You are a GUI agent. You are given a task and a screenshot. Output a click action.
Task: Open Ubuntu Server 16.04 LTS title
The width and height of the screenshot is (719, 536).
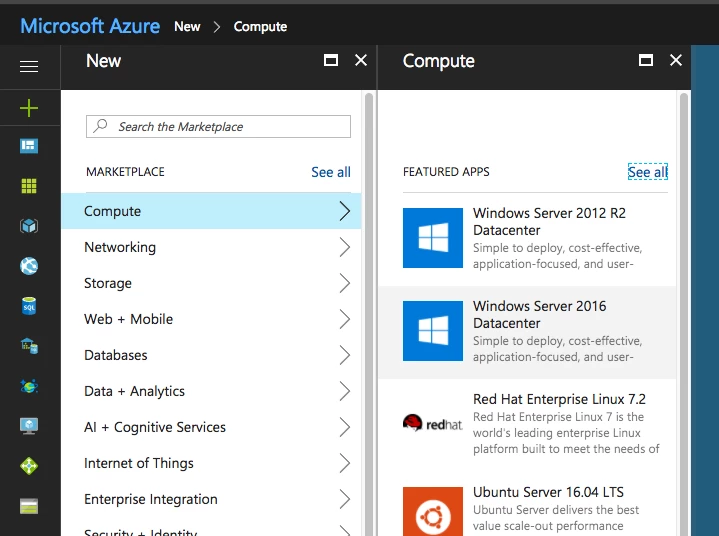(548, 492)
